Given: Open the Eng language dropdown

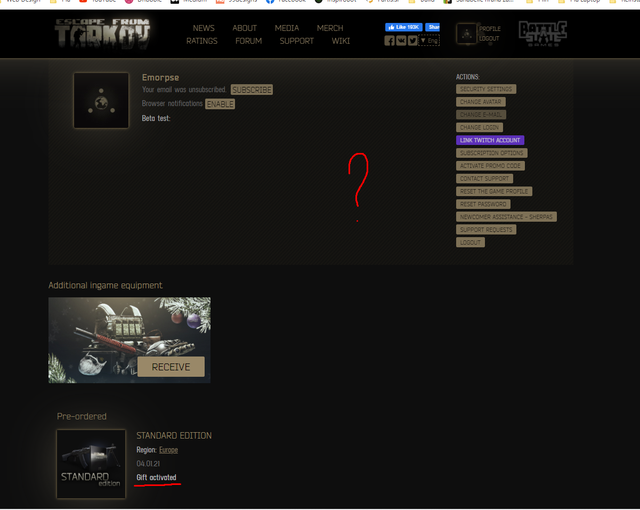Looking at the screenshot, I should [429, 41].
